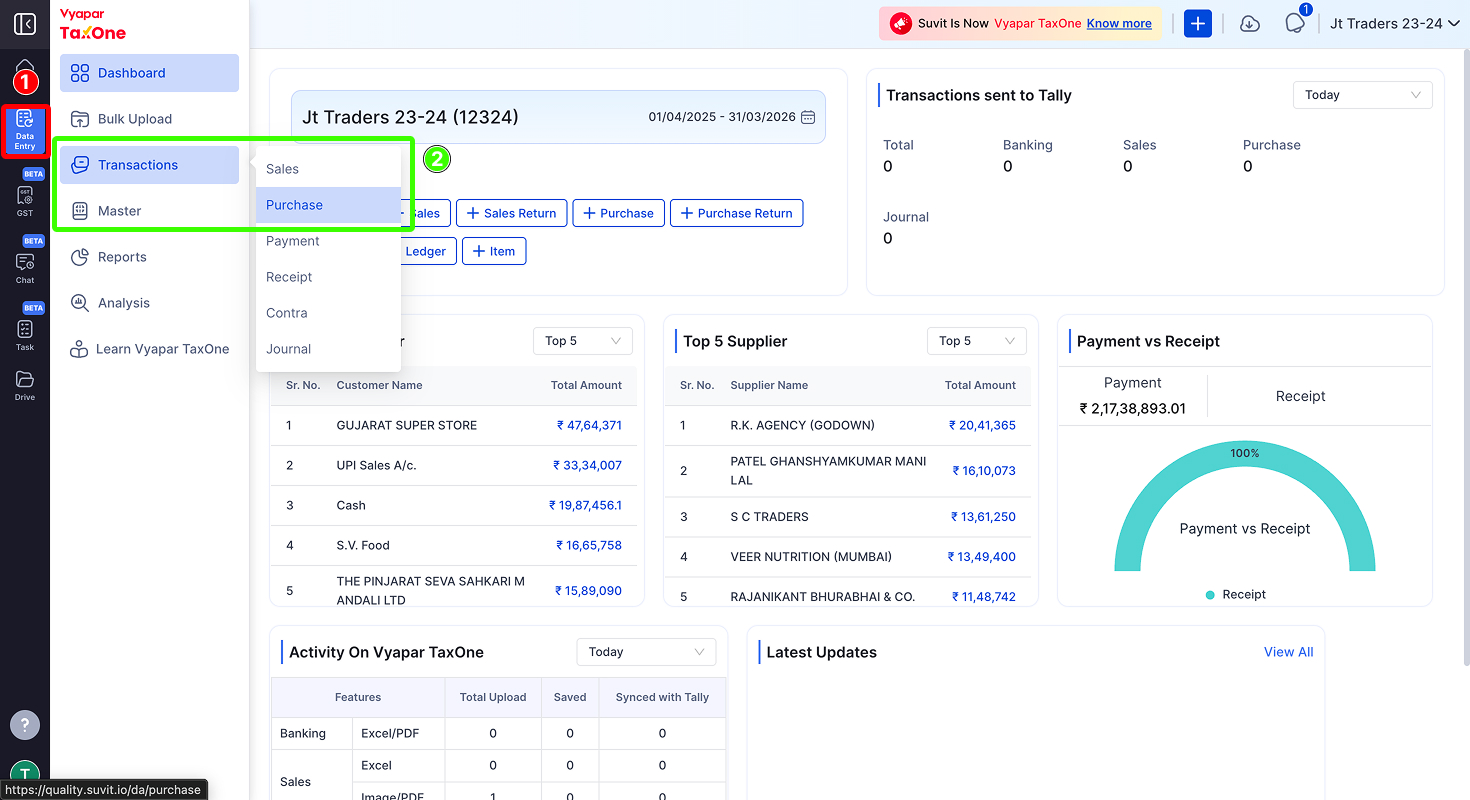Open the Drive module in the left rail
Image resolution: width=1470 pixels, height=800 pixels.
pos(25,386)
